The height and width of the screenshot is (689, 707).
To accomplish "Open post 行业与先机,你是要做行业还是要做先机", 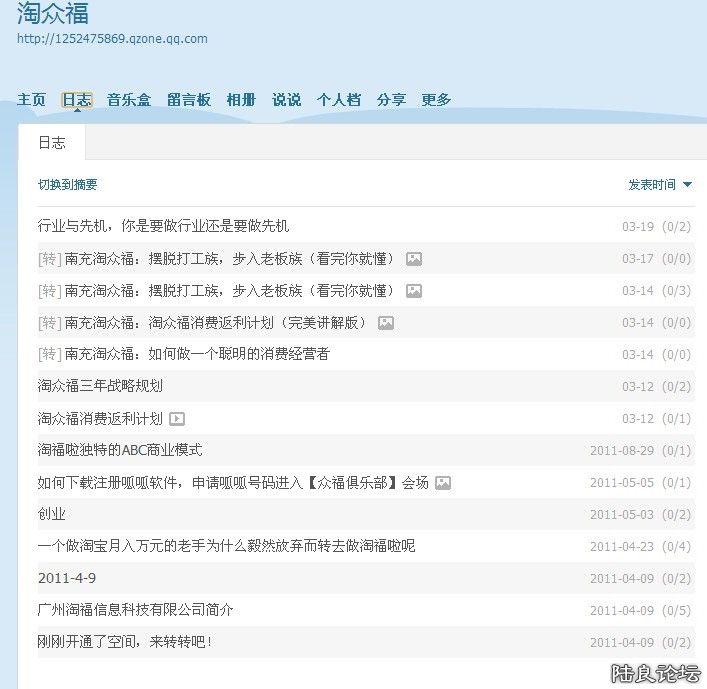I will (163, 226).
